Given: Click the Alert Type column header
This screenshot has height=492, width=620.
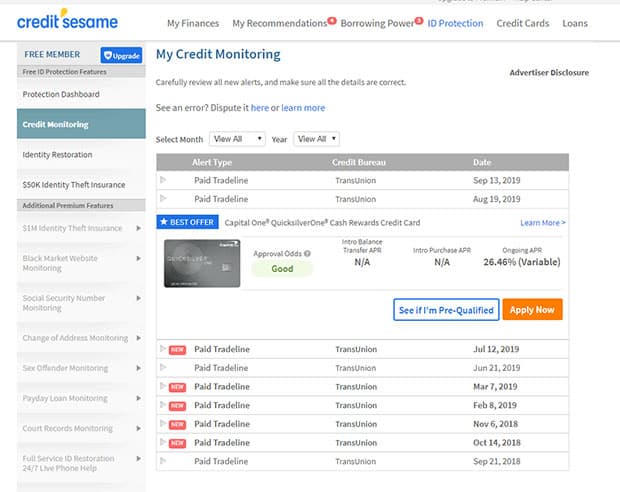Looking at the screenshot, I should click(212, 163).
